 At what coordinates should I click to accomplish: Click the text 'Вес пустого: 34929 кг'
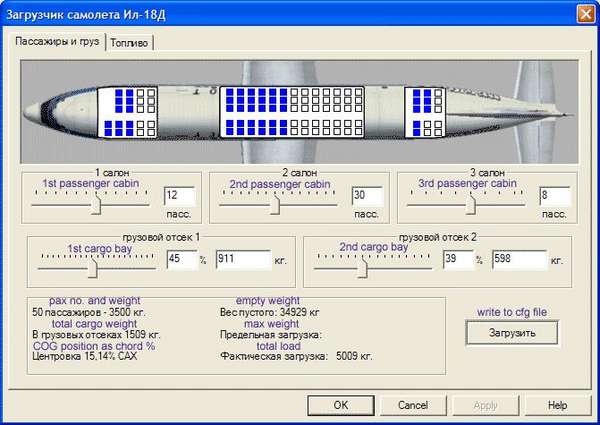269,313
